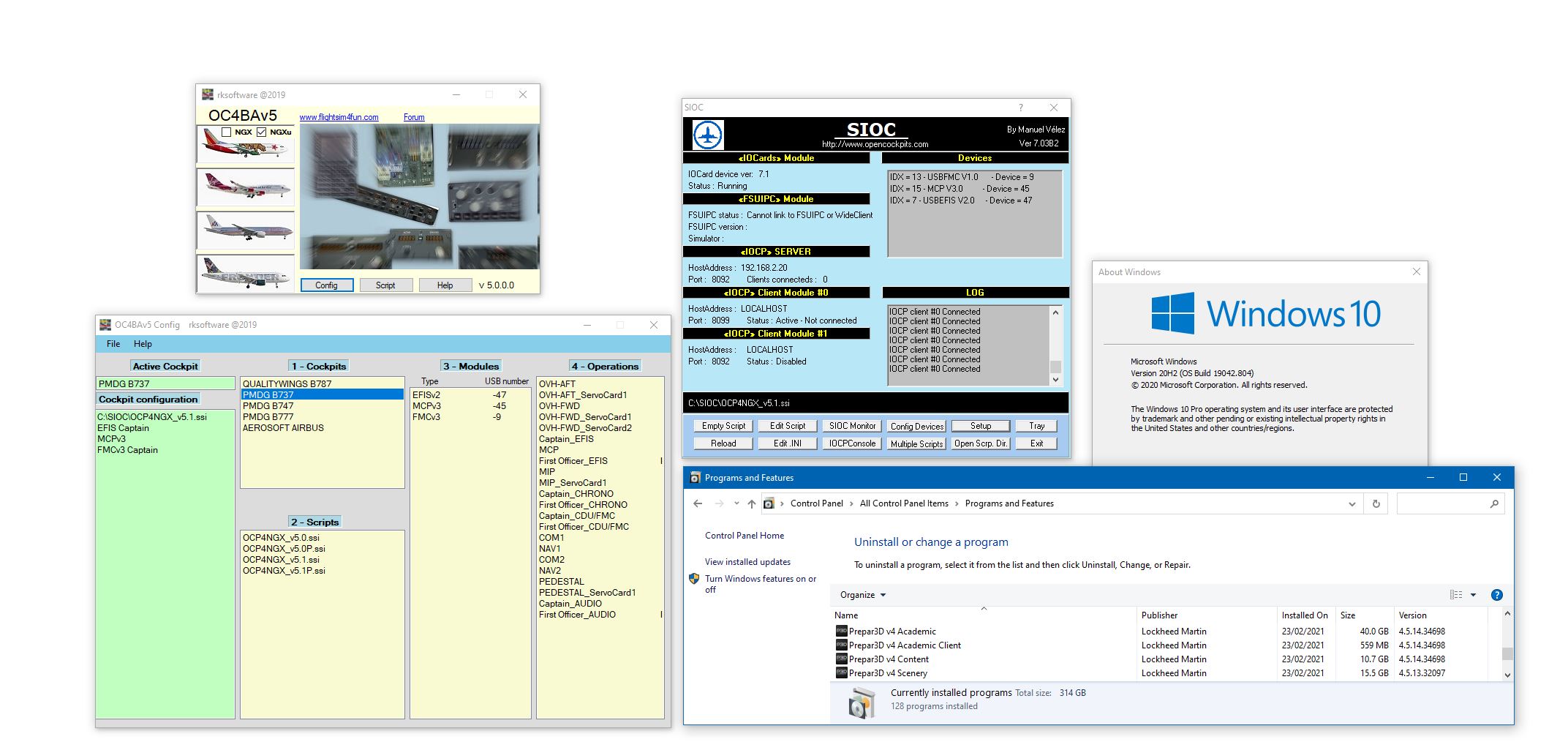Expand the breadcrumb chevron after All Control Panel Items
This screenshot has width=1568, height=753.
[x=957, y=503]
